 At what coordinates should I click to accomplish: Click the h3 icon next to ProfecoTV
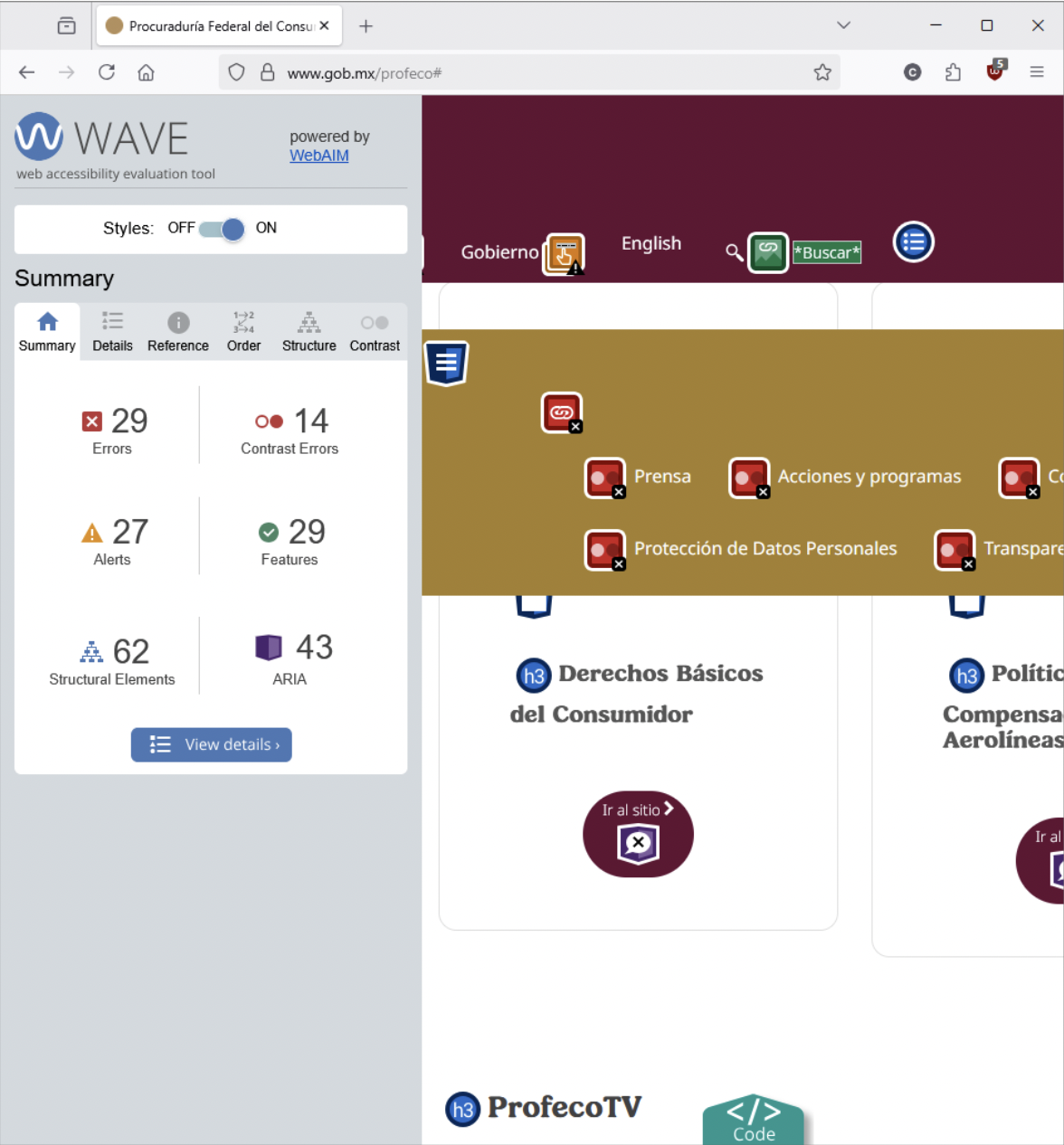[x=462, y=1111]
